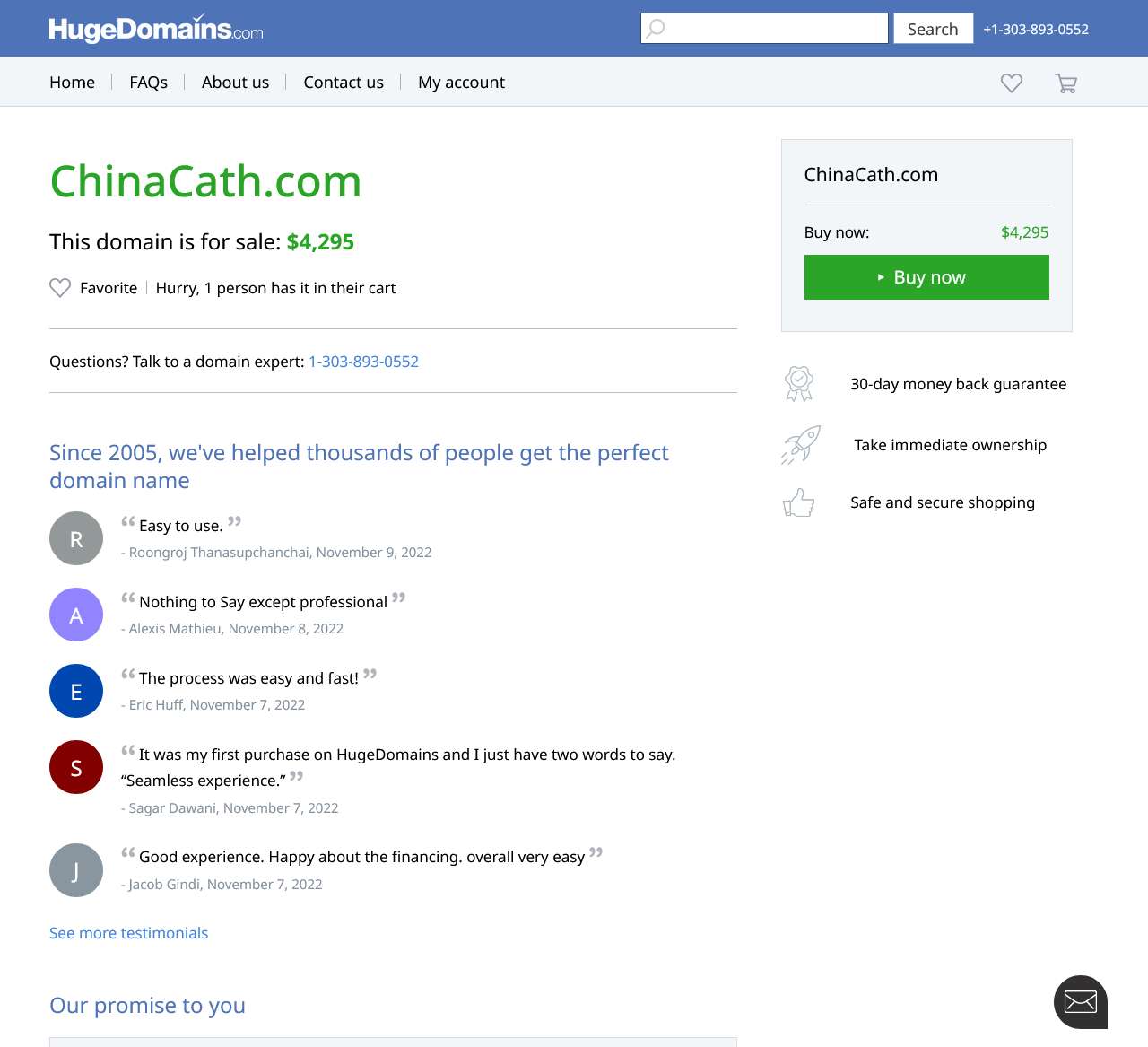Click the gray J avatar

(x=76, y=870)
